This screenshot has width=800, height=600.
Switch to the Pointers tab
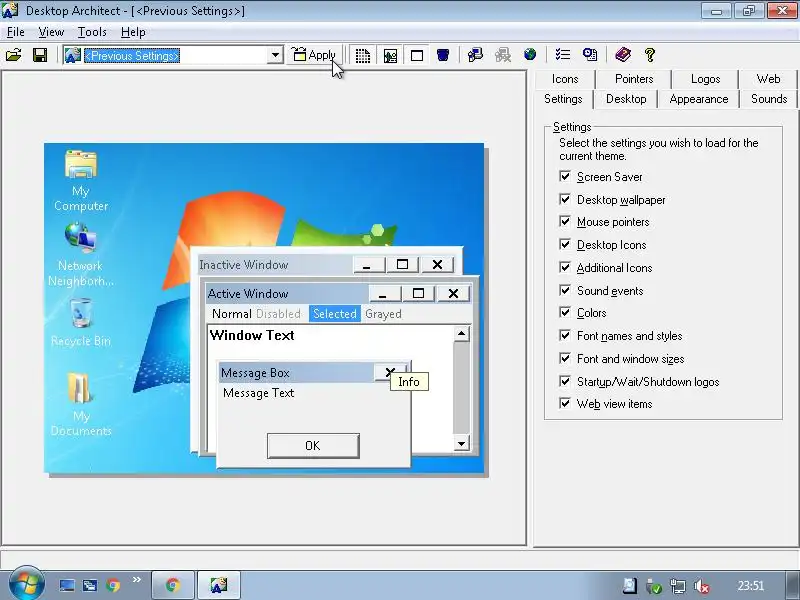634,79
